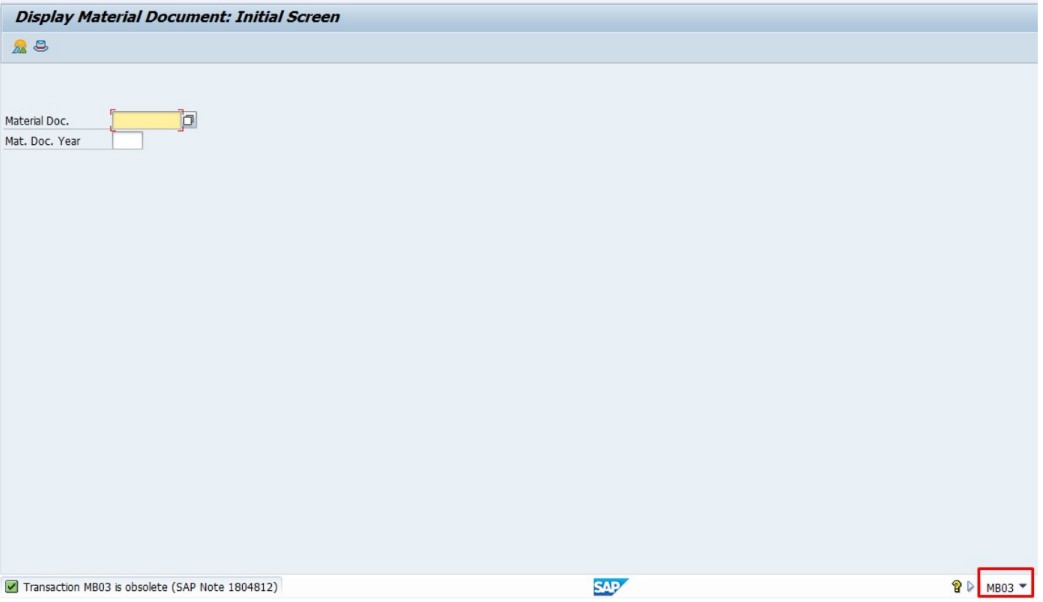Click the yellow question mark help icon
Image resolution: width=1043 pixels, height=602 pixels.
click(956, 587)
